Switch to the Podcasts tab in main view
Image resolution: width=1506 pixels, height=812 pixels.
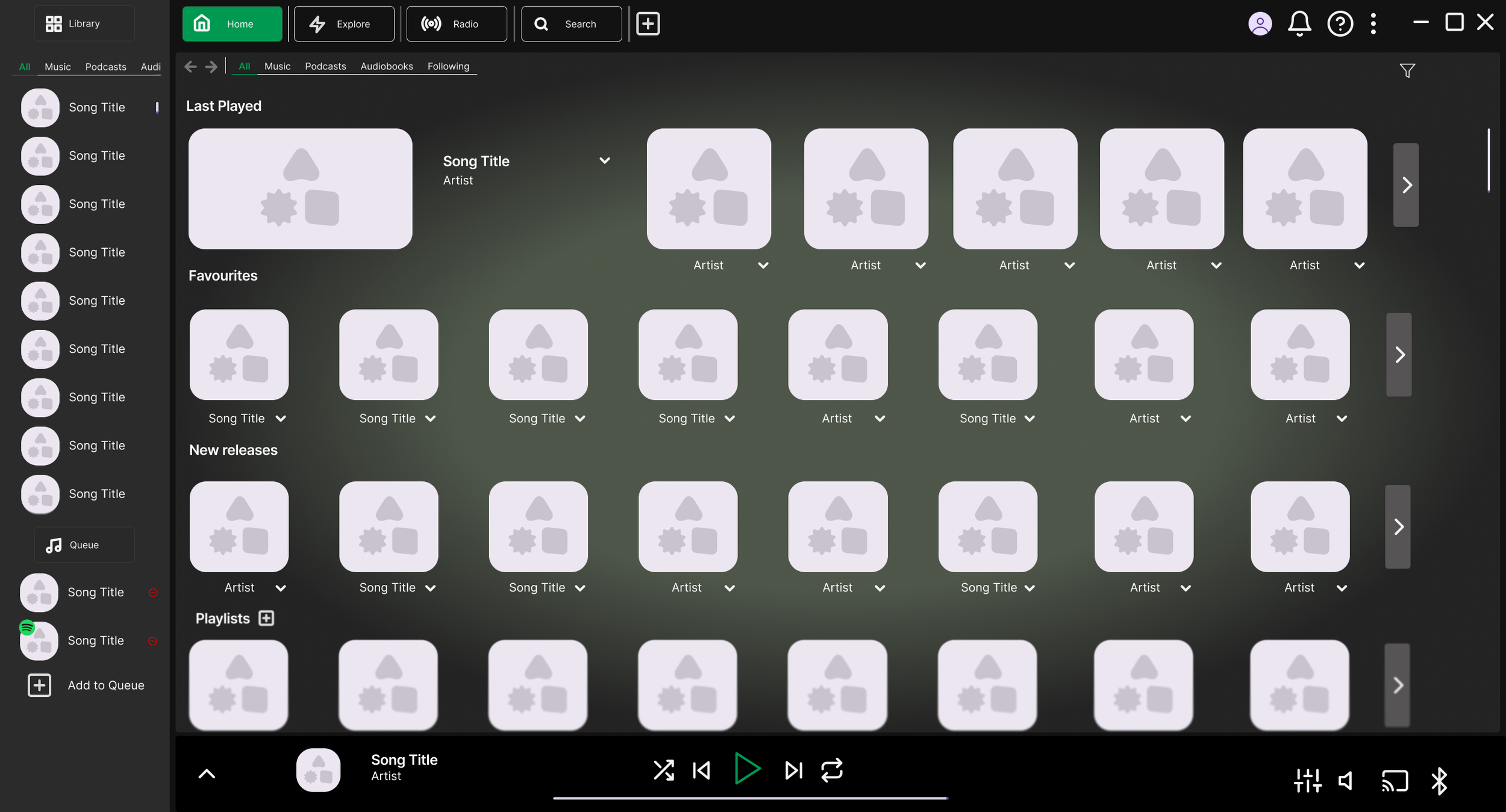pos(325,66)
